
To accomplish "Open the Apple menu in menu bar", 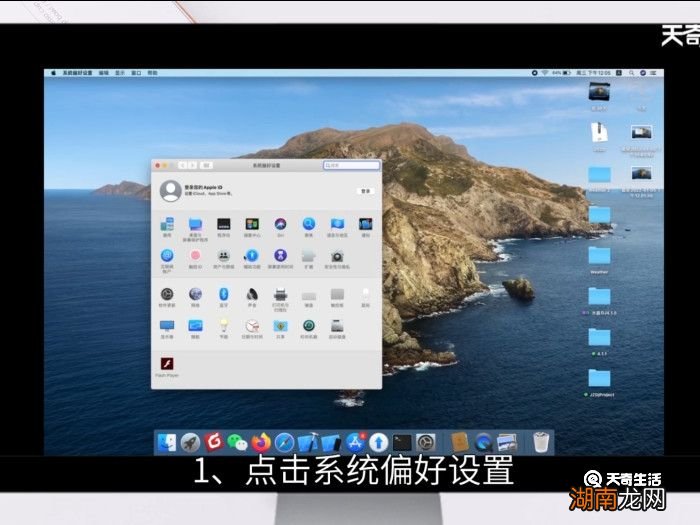I will pos(54,73).
